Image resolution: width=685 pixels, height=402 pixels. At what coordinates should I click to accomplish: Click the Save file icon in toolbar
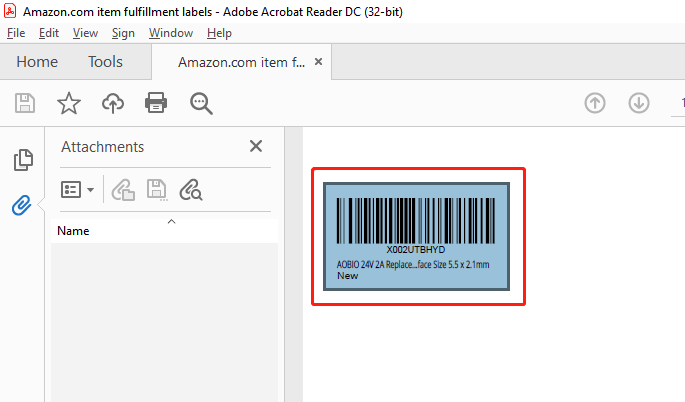[25, 103]
